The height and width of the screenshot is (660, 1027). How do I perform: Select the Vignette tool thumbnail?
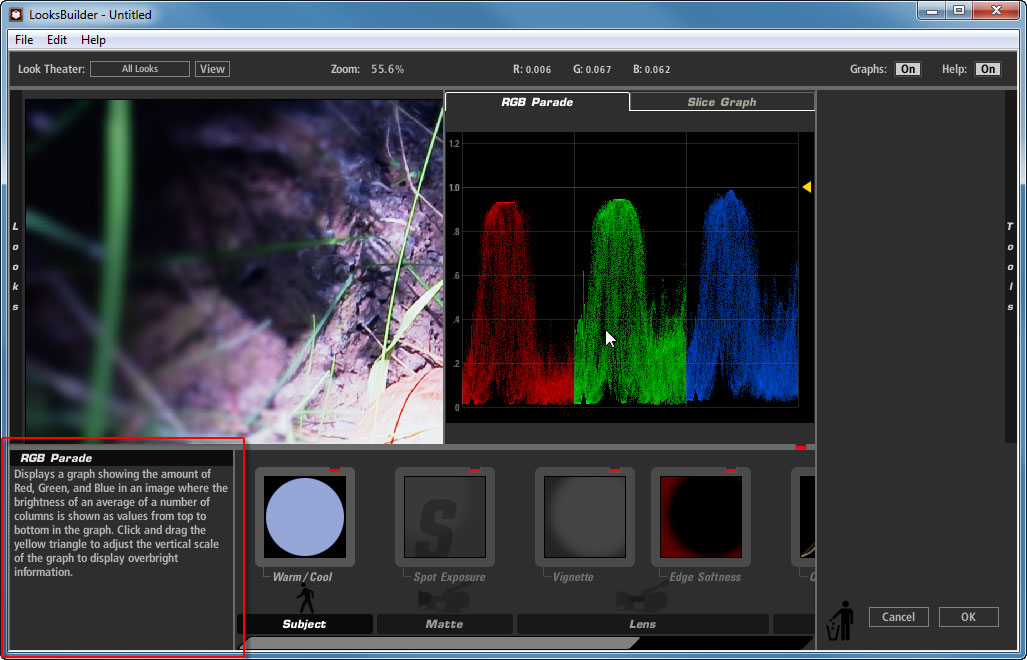(585, 517)
